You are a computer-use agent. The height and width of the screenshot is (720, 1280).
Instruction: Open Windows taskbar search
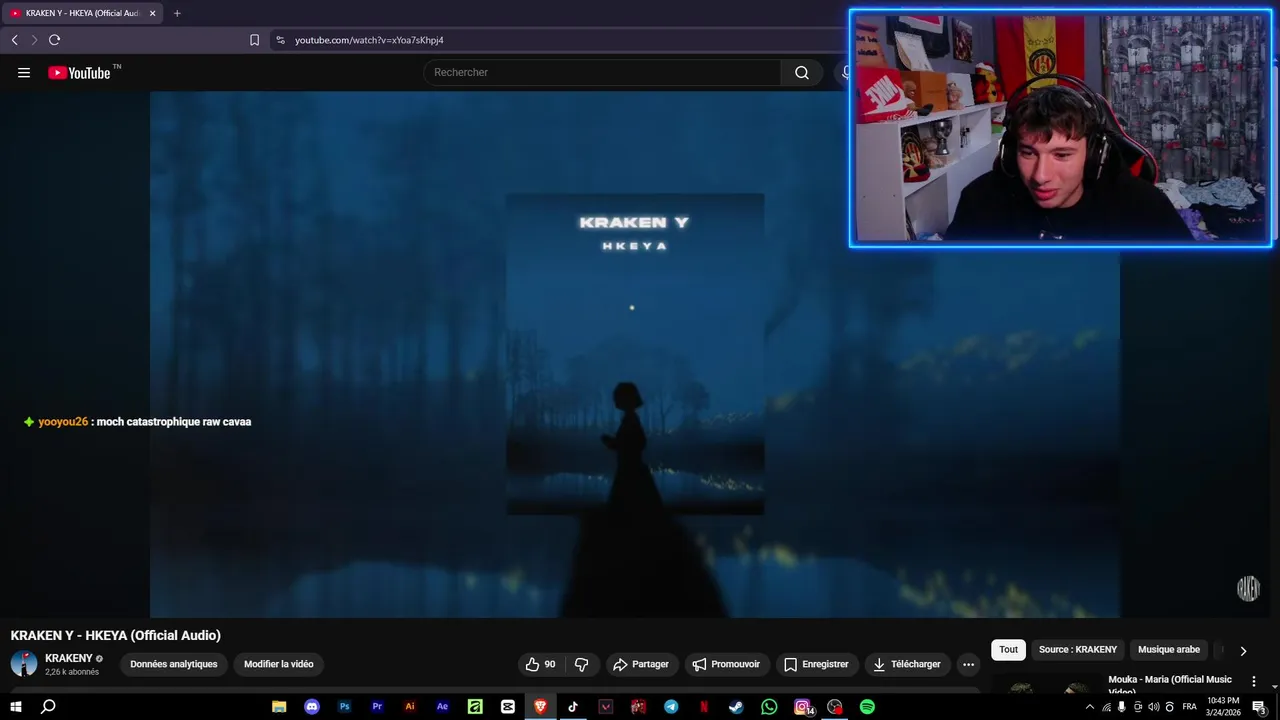tap(48, 707)
